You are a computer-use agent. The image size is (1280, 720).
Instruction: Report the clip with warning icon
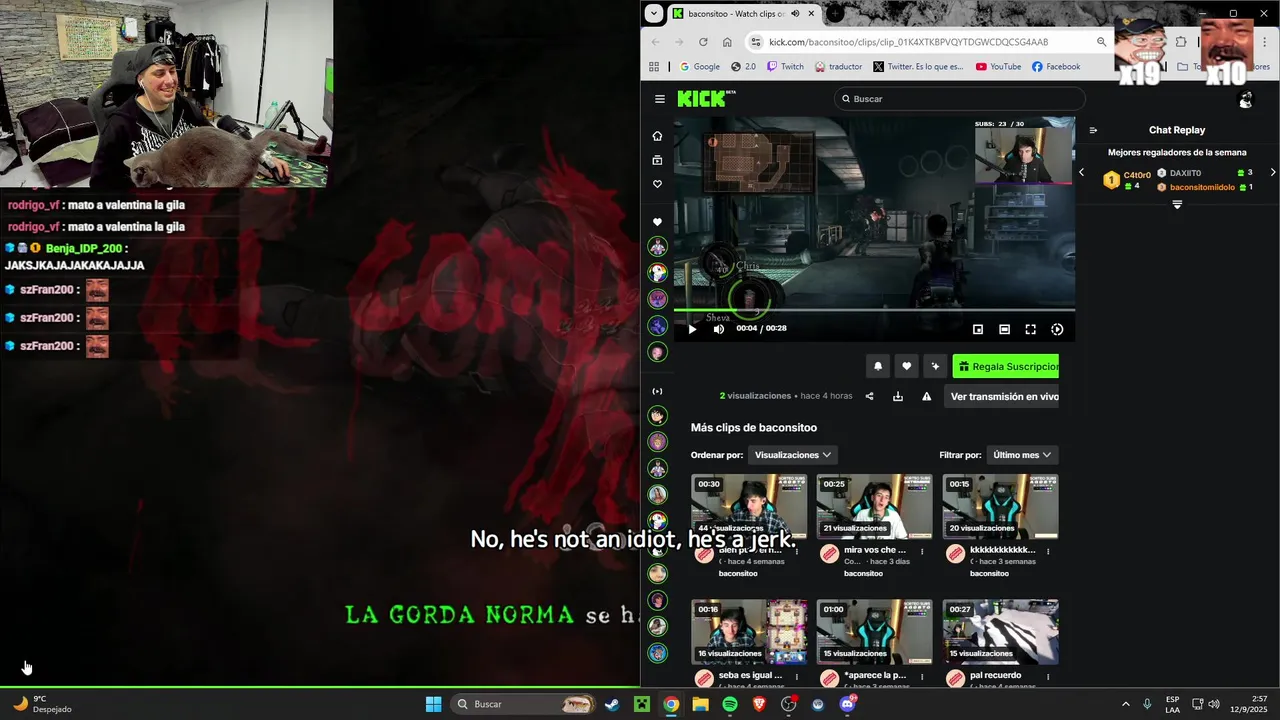pyautogui.click(x=927, y=396)
